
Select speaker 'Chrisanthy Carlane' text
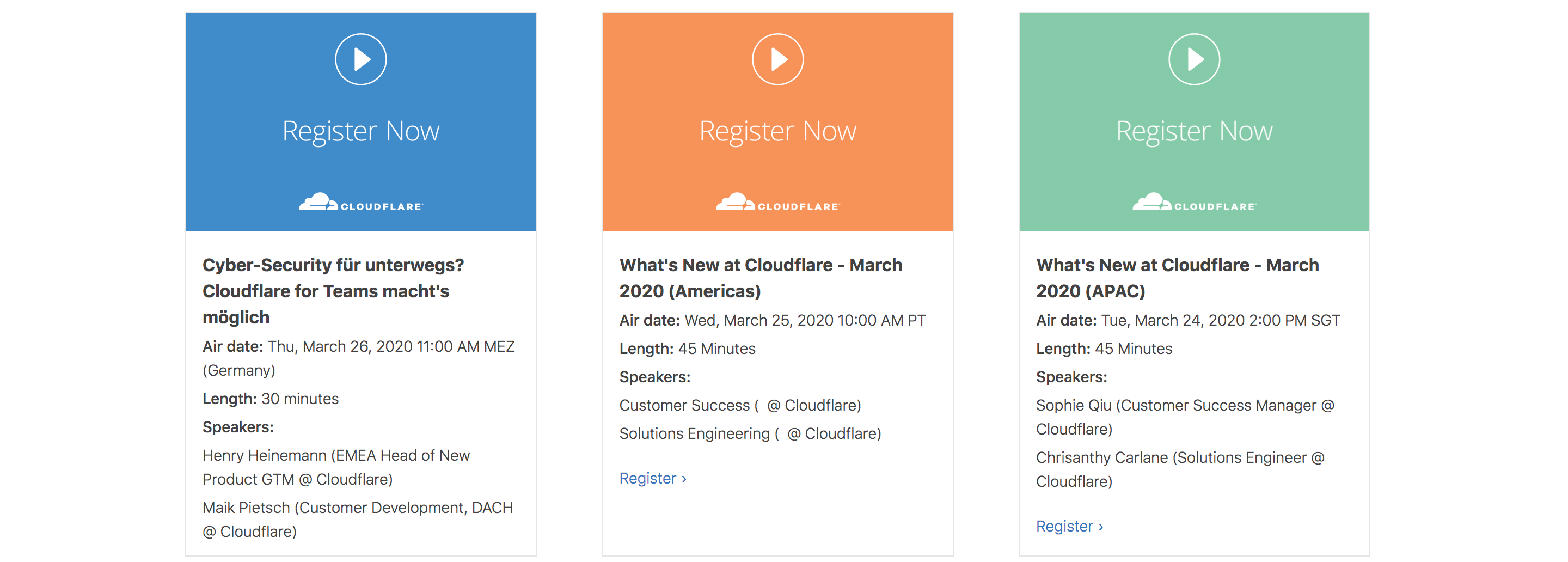point(1102,459)
